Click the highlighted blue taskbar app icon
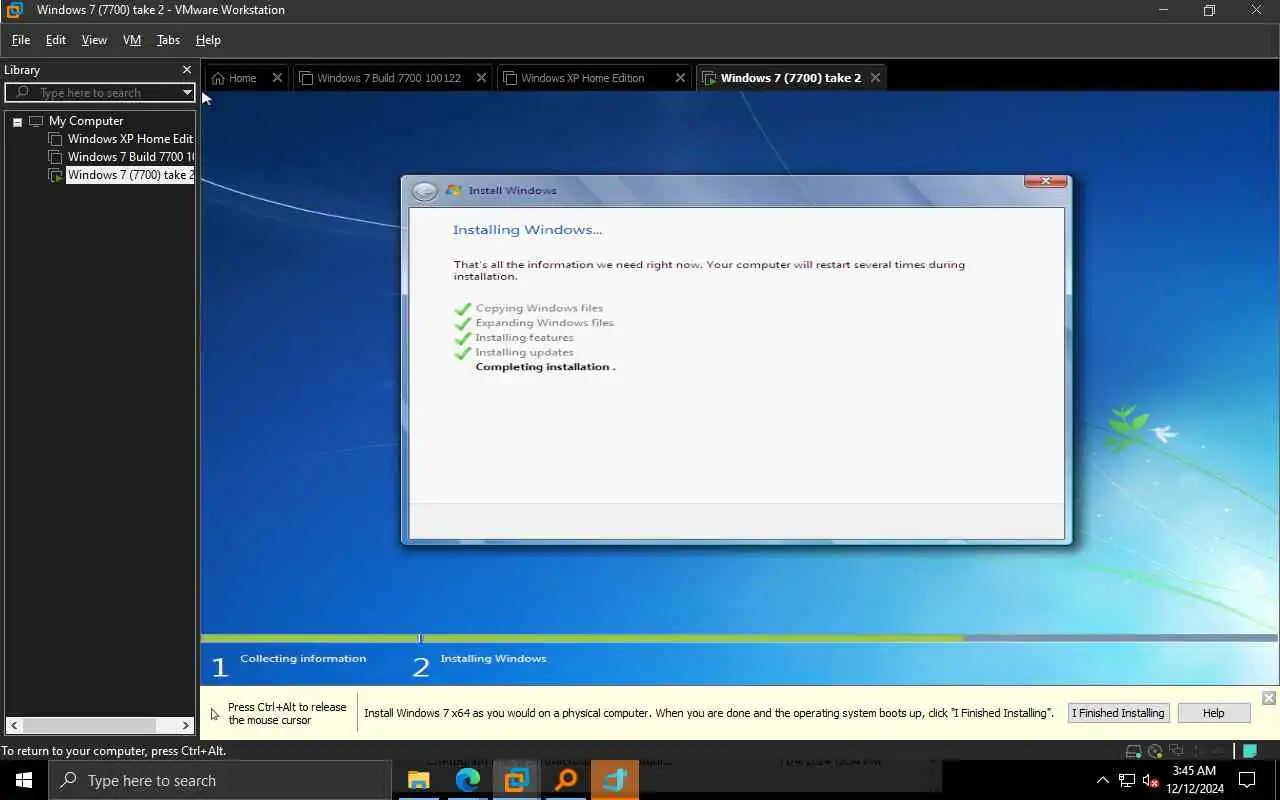 [614, 780]
